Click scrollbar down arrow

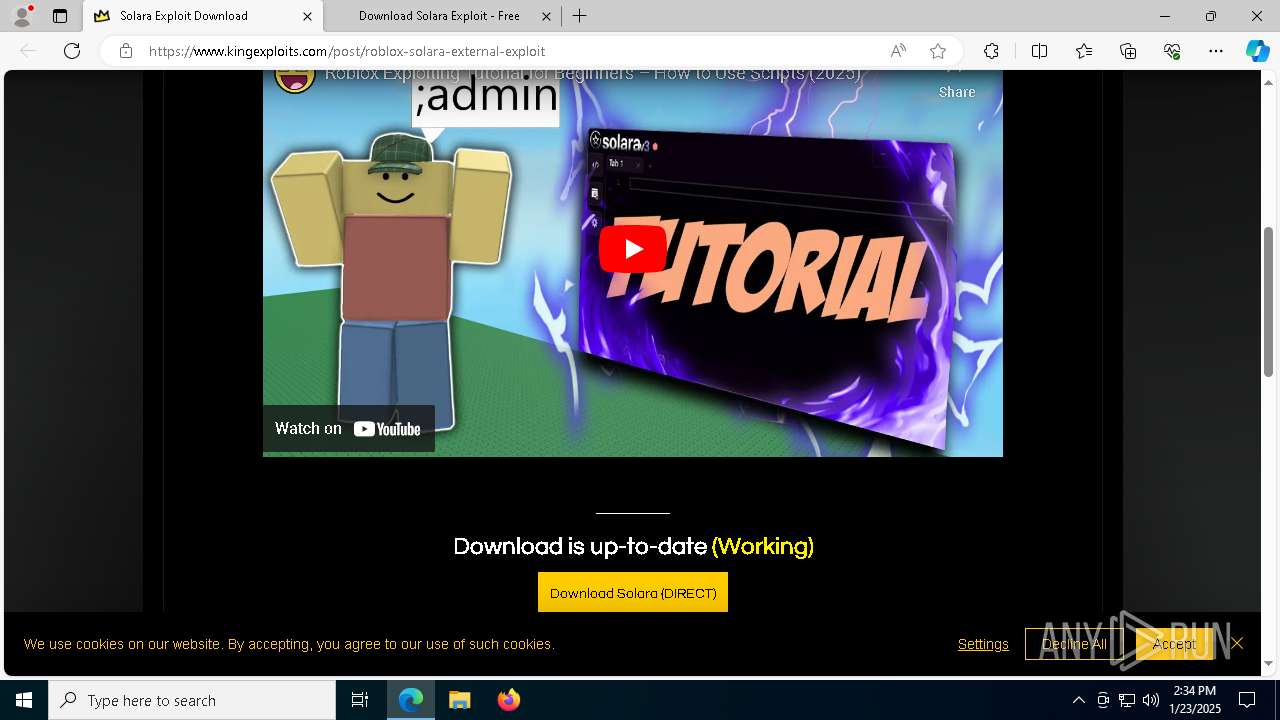pyautogui.click(x=1268, y=663)
